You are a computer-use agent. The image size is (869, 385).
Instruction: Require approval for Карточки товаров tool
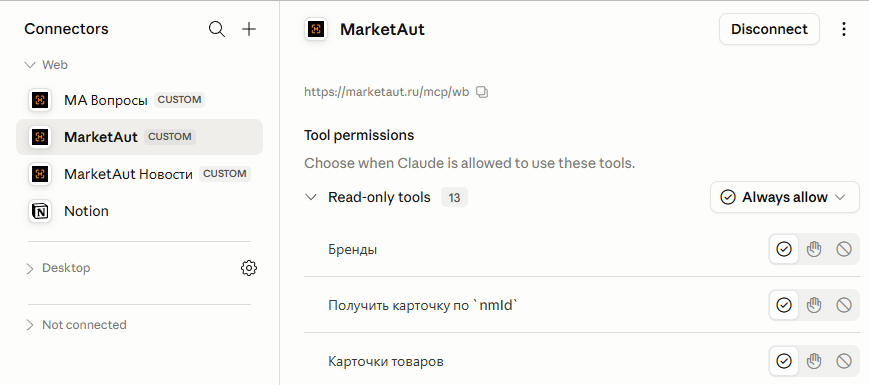pos(814,361)
